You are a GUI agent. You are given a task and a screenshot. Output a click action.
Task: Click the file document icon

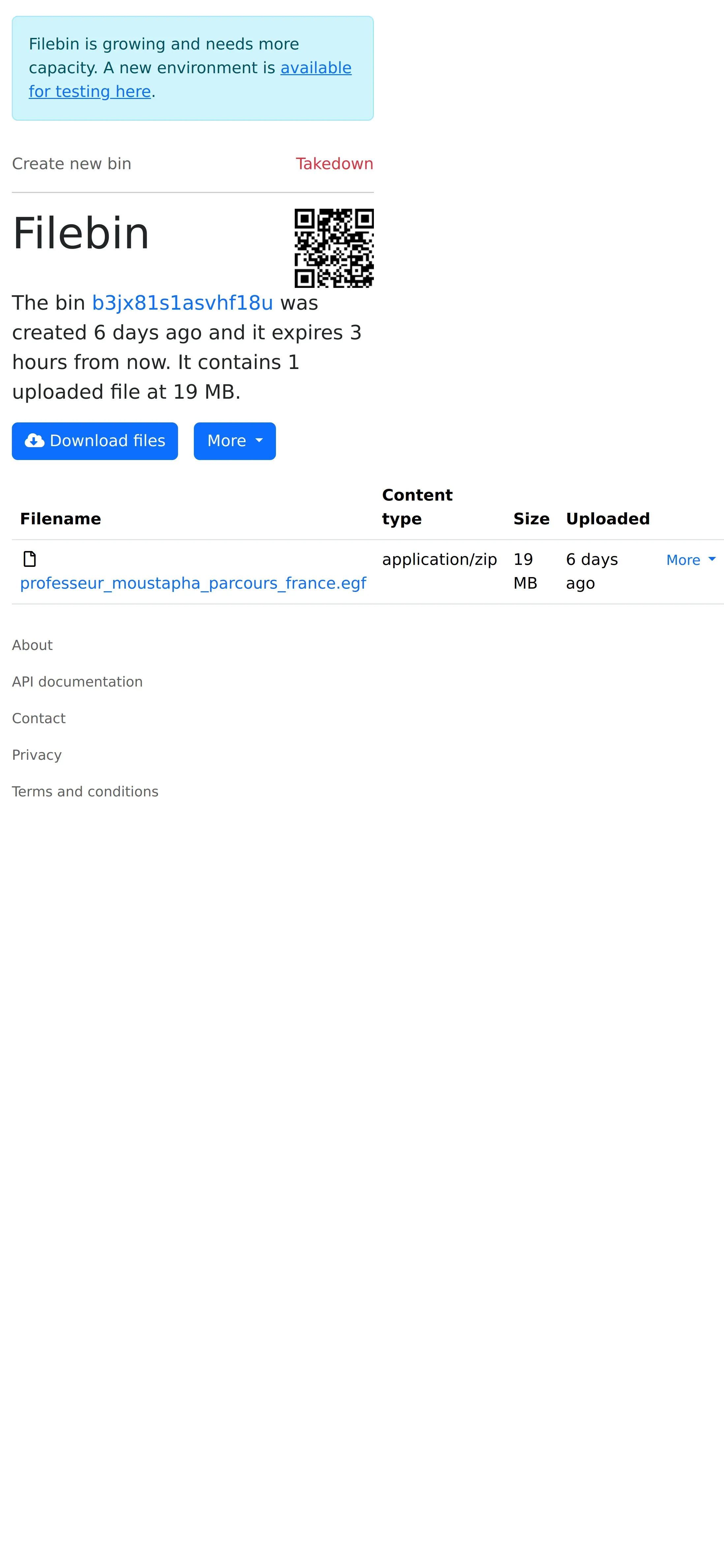pos(29,559)
